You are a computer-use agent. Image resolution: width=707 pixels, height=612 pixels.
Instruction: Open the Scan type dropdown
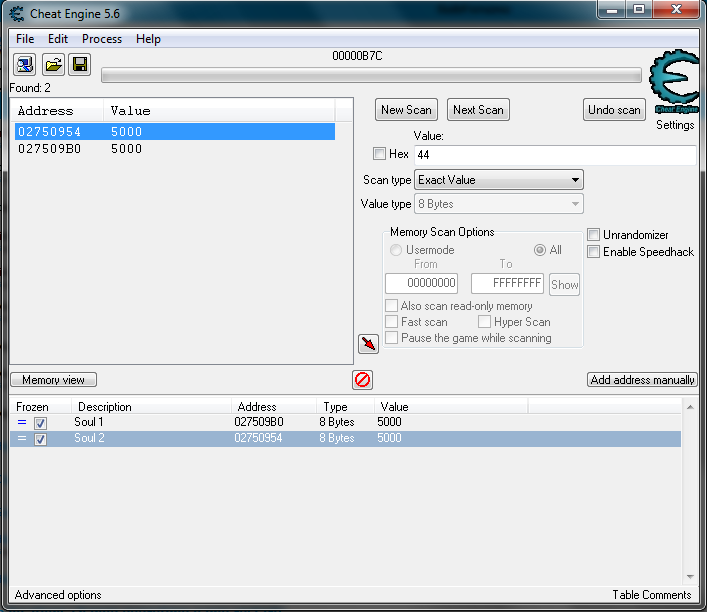(x=499, y=180)
